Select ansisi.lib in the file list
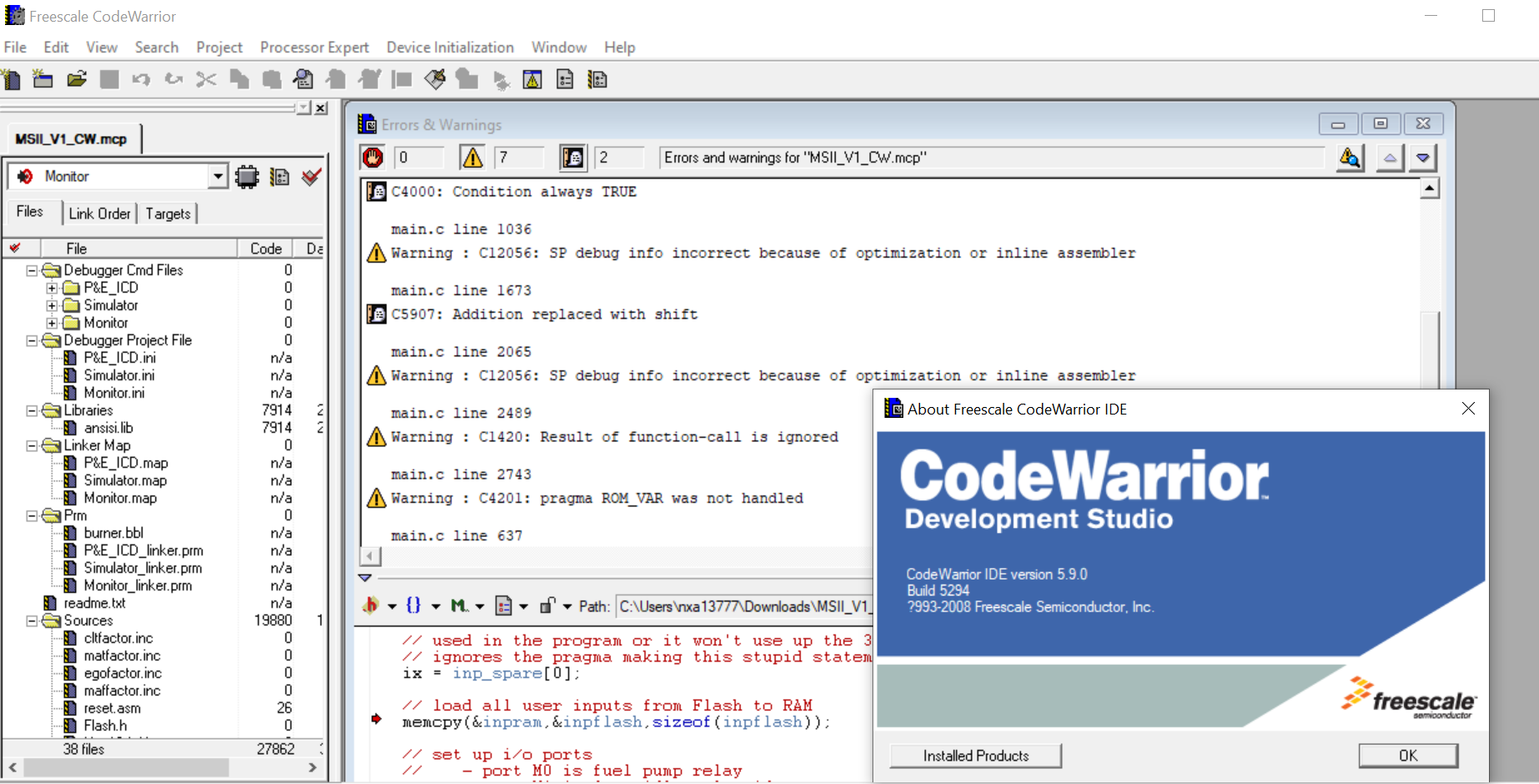This screenshot has height=784, width=1539. (x=108, y=428)
